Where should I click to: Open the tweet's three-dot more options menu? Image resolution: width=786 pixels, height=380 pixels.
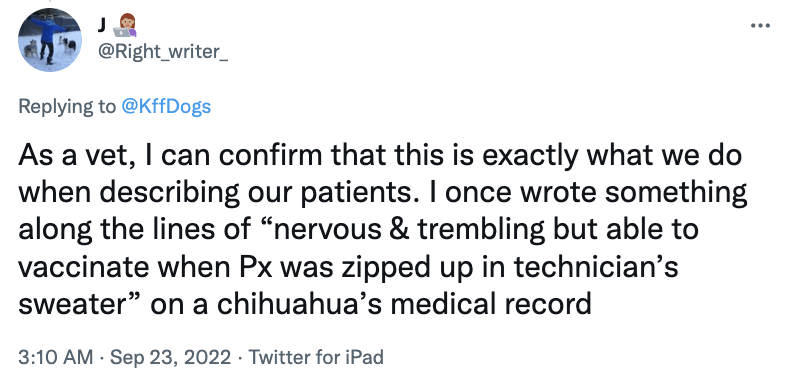pos(759,25)
